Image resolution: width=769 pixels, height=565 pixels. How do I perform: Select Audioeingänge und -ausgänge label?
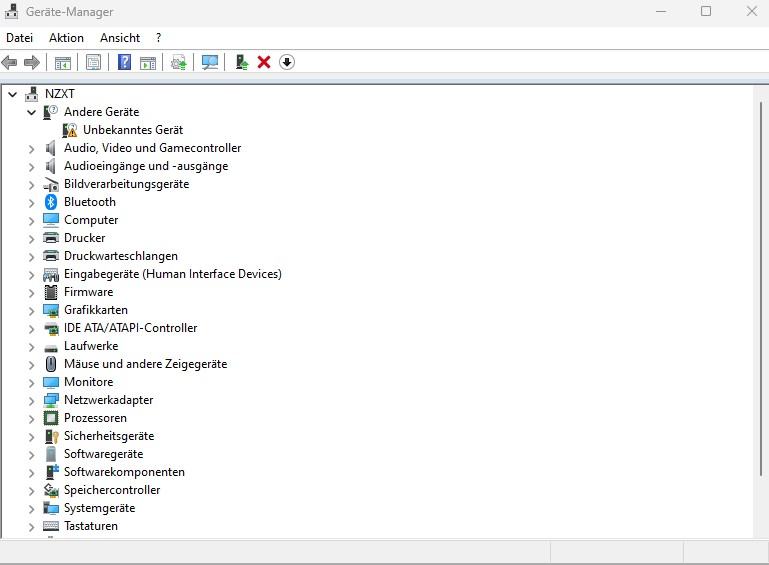click(x=146, y=166)
